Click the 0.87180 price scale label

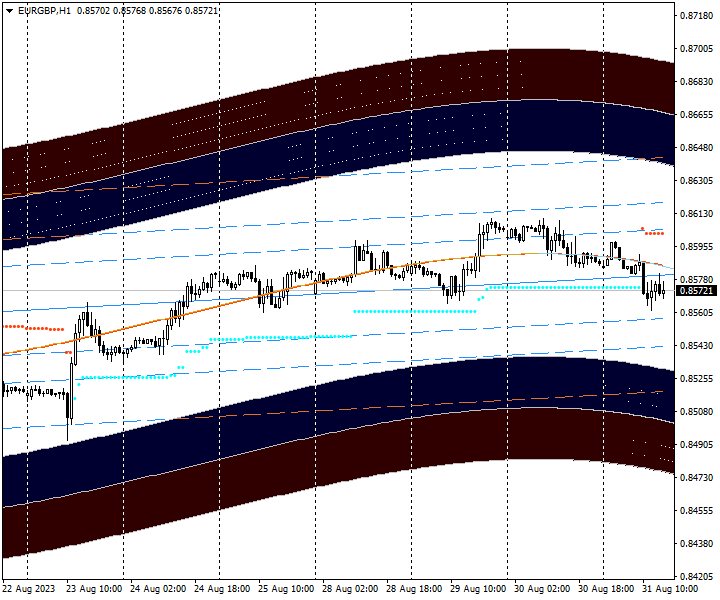point(696,16)
